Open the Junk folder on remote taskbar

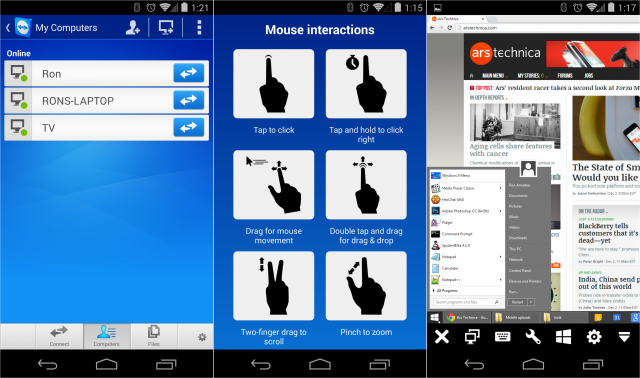tap(563, 317)
